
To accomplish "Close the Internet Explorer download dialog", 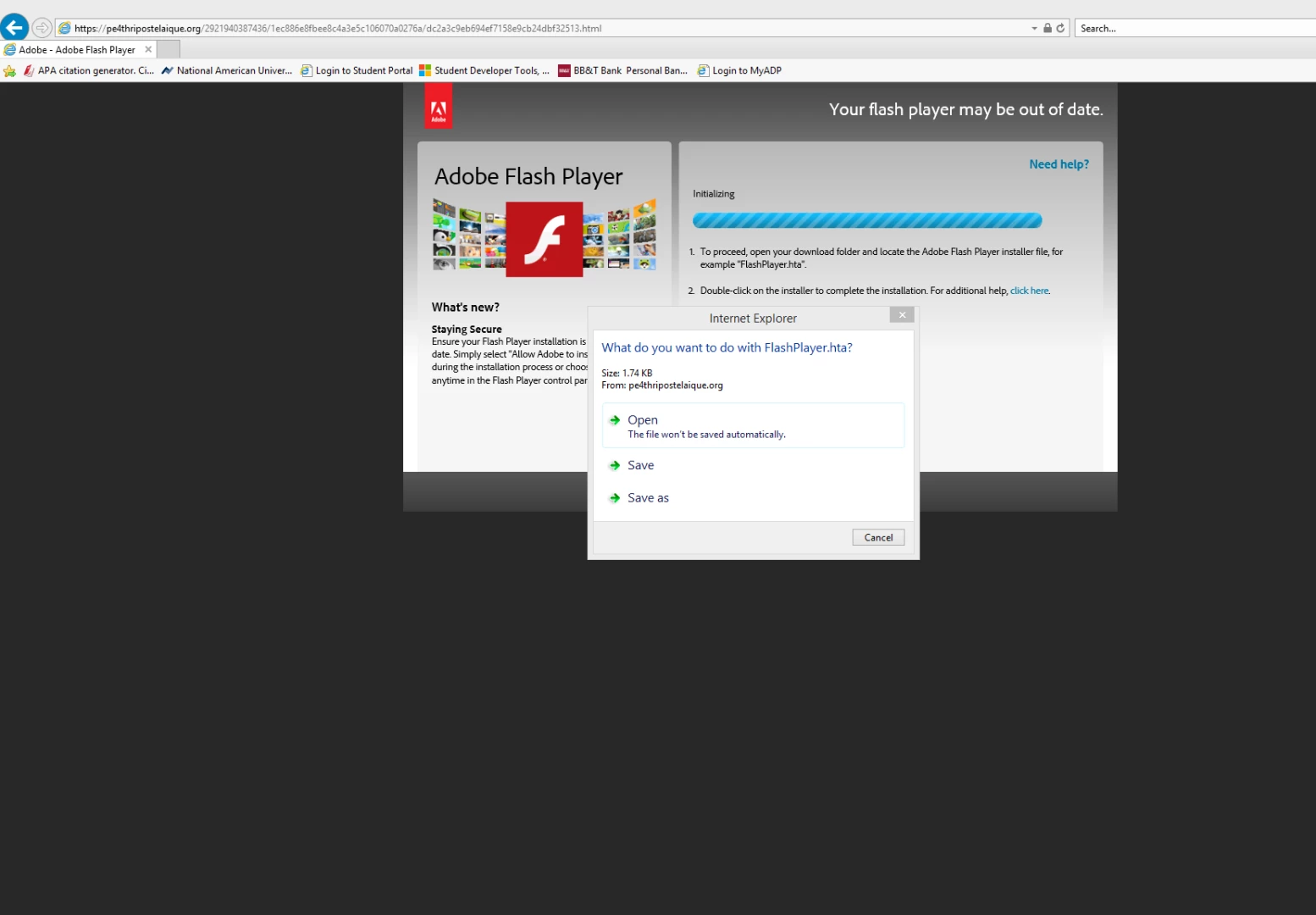I will pos(902,315).
